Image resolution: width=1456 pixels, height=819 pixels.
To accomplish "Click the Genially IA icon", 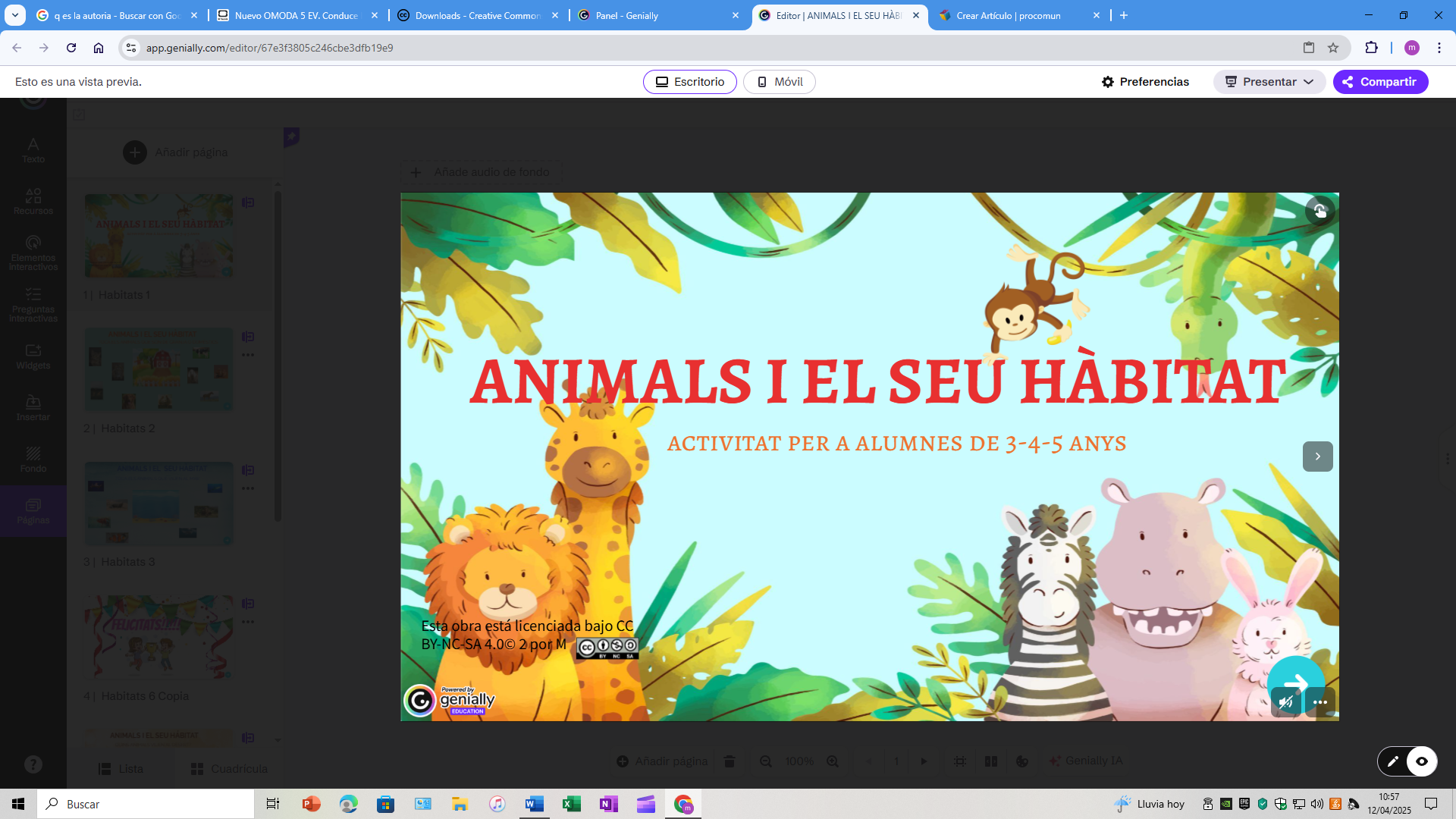I will tap(1086, 761).
